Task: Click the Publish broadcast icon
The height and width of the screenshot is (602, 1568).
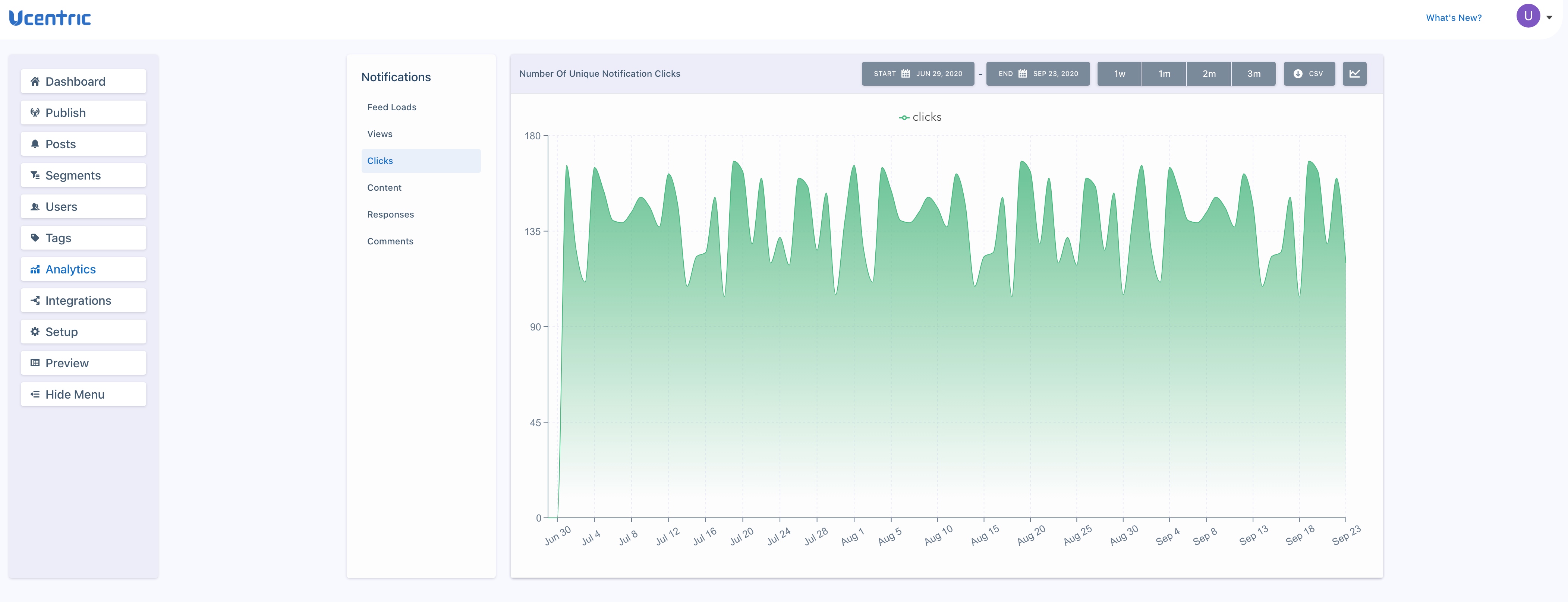Action: coord(35,113)
